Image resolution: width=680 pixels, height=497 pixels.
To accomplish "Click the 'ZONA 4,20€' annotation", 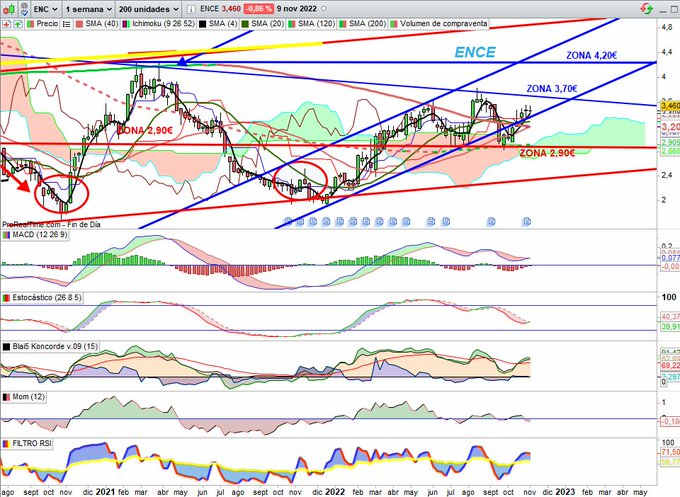I will coord(591,56).
